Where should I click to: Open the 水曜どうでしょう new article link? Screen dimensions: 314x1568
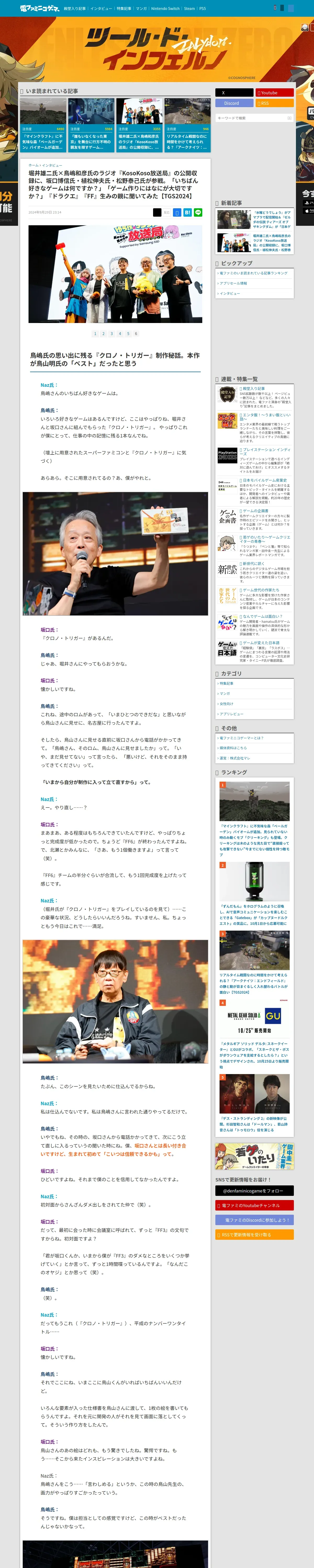click(x=272, y=219)
